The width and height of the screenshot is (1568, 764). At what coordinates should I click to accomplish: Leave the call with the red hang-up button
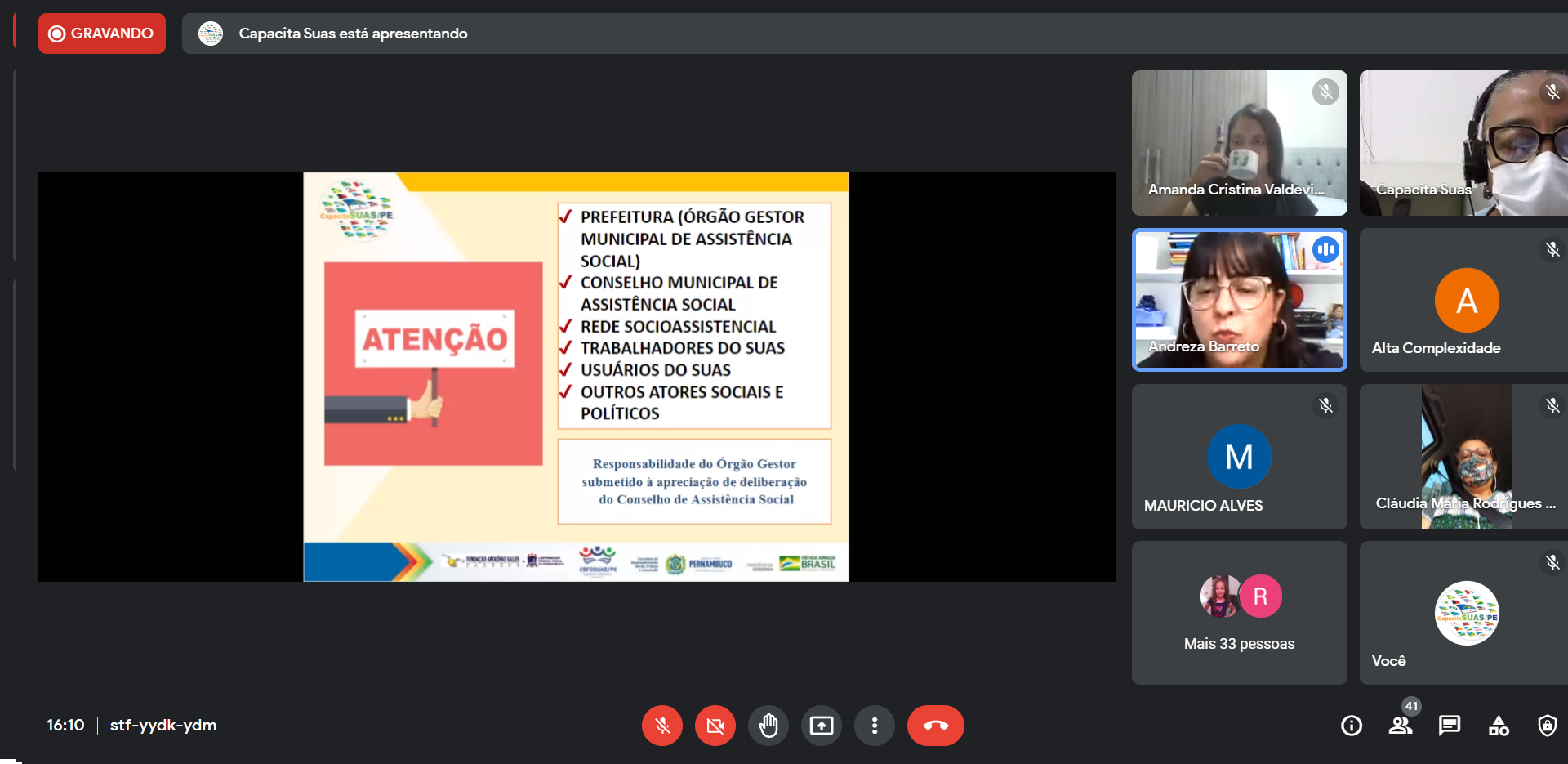[935, 726]
